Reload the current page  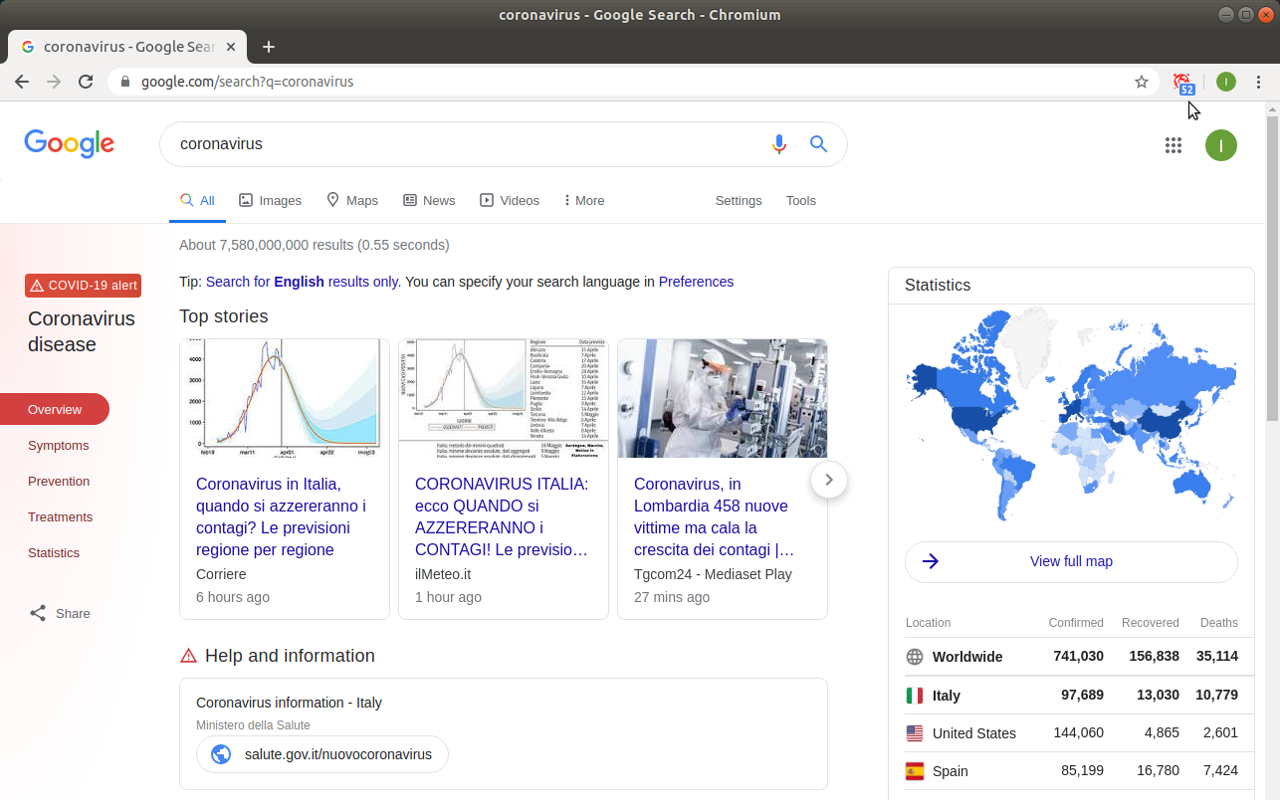(86, 82)
